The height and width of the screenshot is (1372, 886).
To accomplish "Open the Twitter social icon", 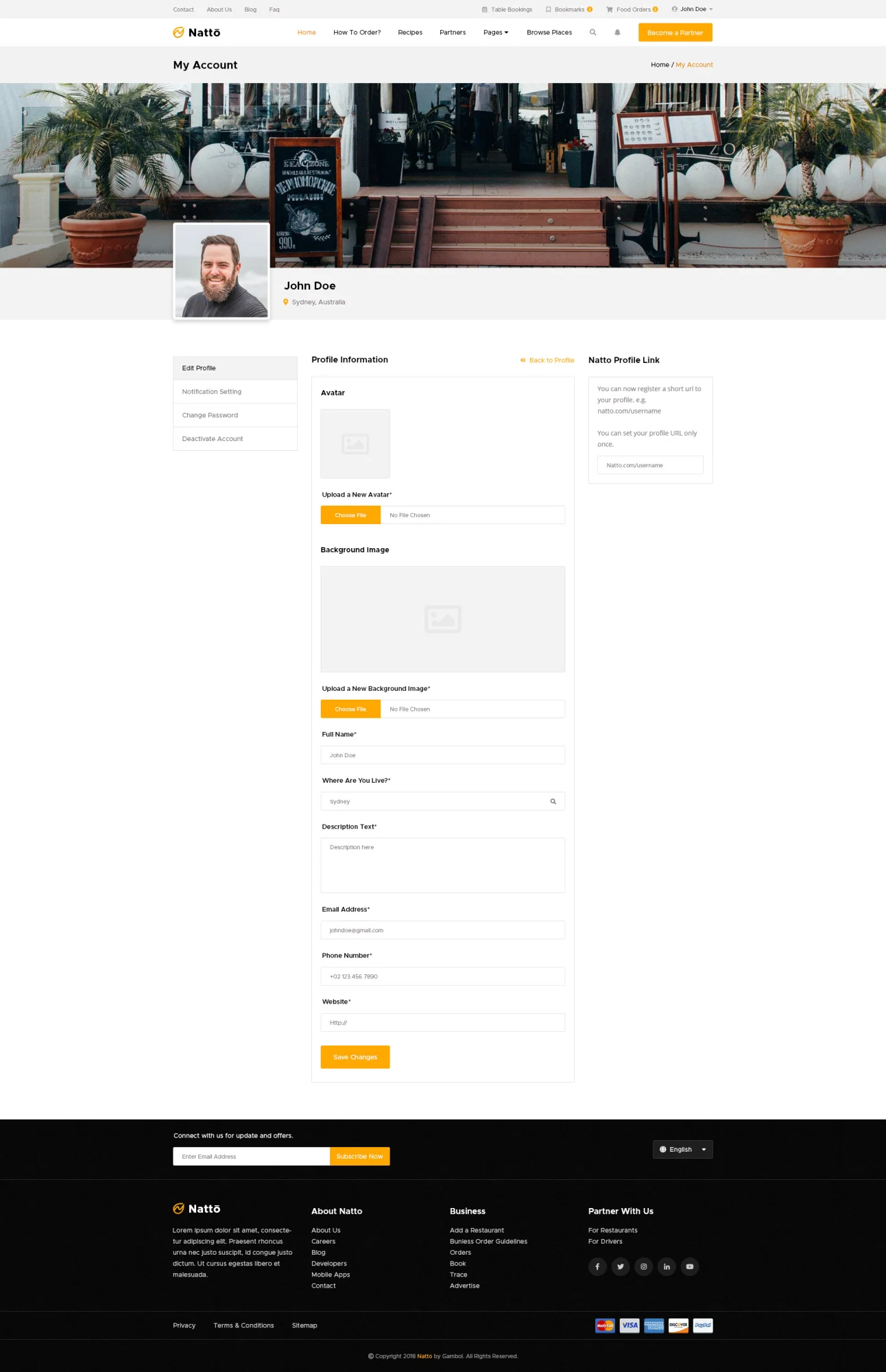I will coord(621,1266).
